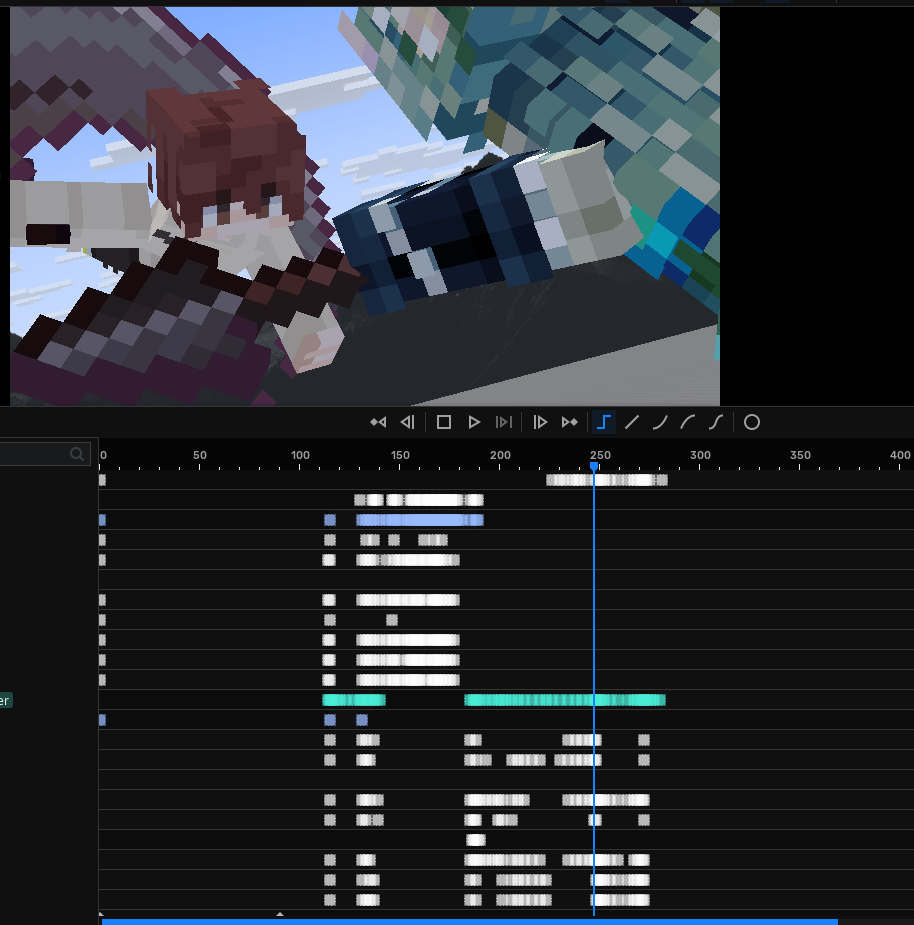Choose the ease-out curve icon

[x=687, y=422]
